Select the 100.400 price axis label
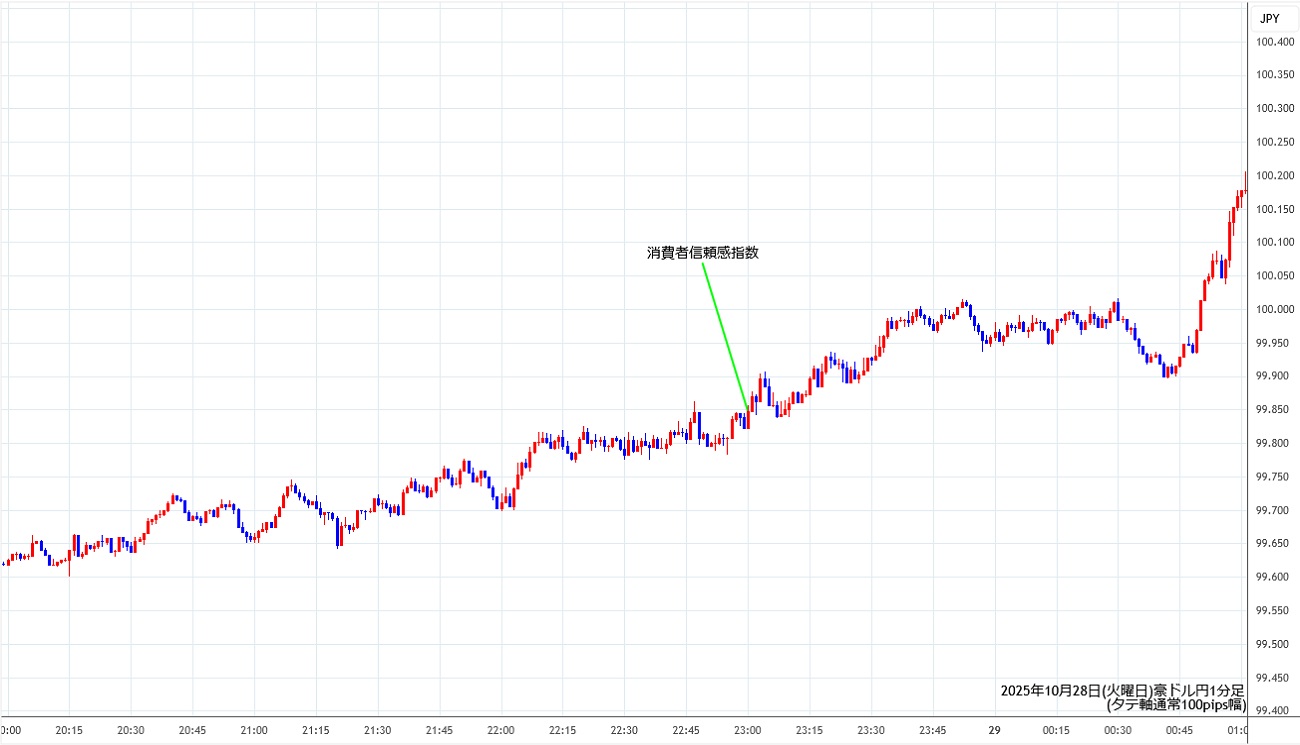1300x745 pixels. tap(1274, 42)
